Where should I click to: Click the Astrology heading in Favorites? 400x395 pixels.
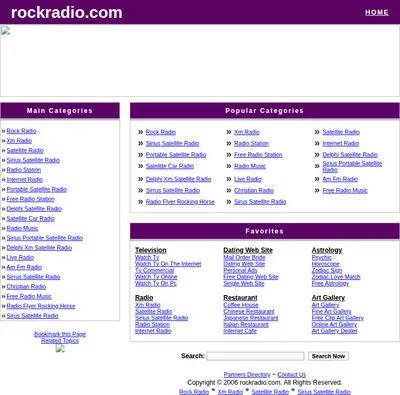pyautogui.click(x=327, y=250)
